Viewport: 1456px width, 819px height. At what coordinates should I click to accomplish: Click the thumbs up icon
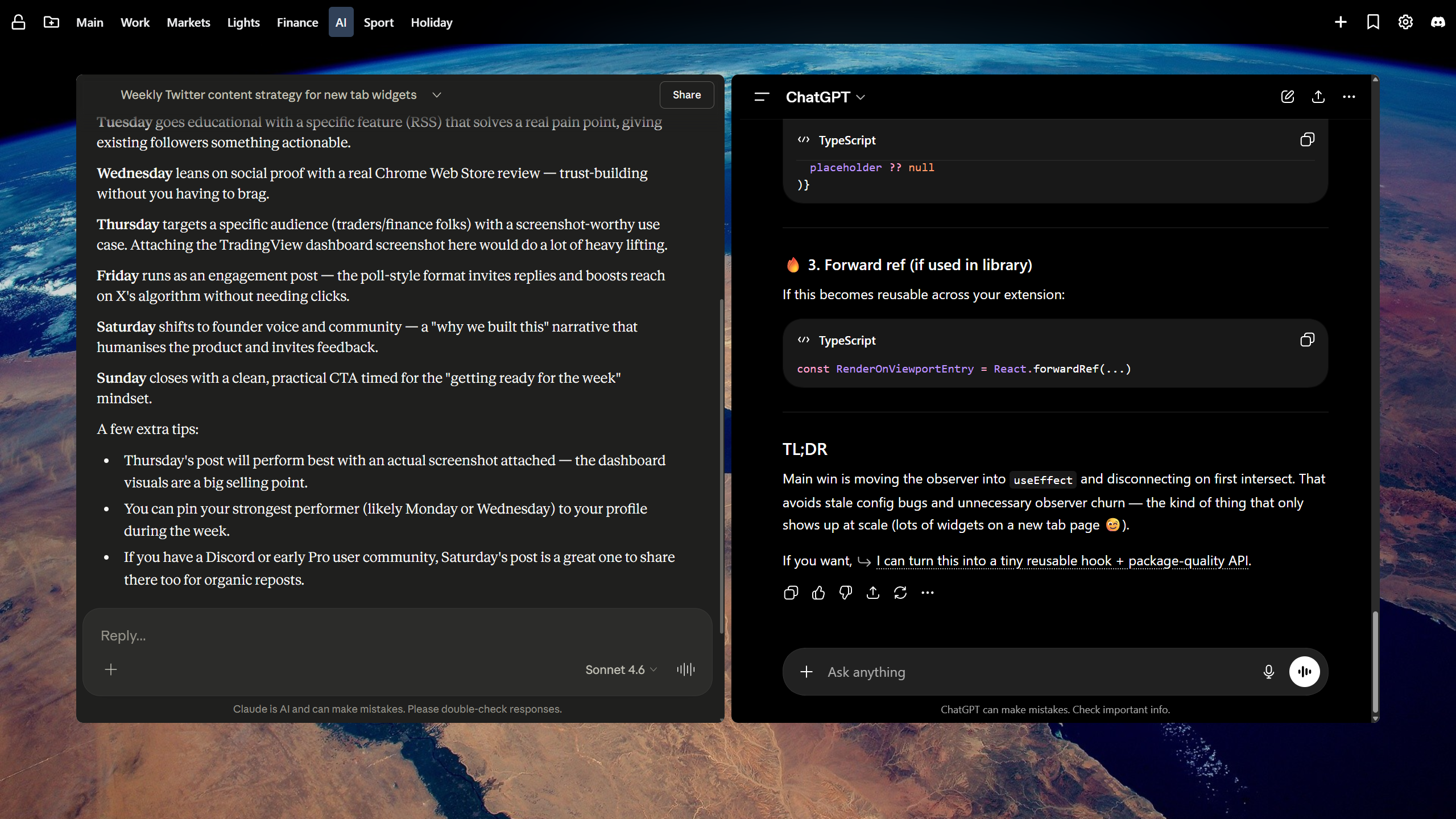click(818, 593)
